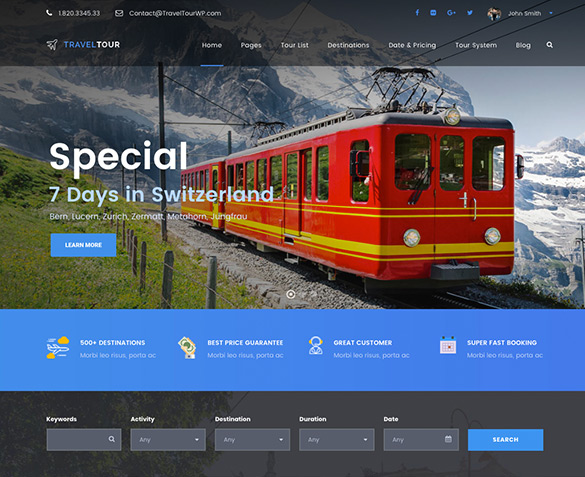Click the Google Plus icon

point(451,13)
